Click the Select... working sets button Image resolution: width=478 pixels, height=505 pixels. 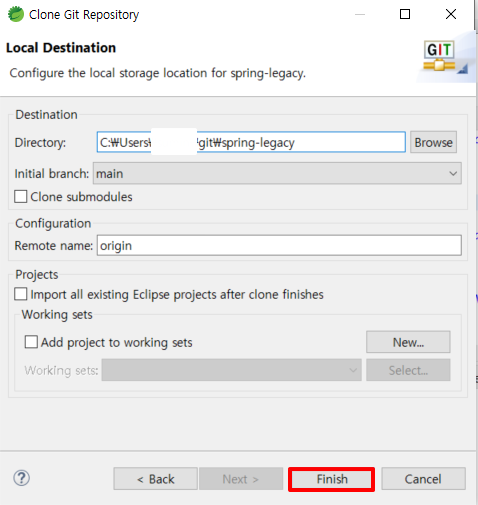click(408, 370)
